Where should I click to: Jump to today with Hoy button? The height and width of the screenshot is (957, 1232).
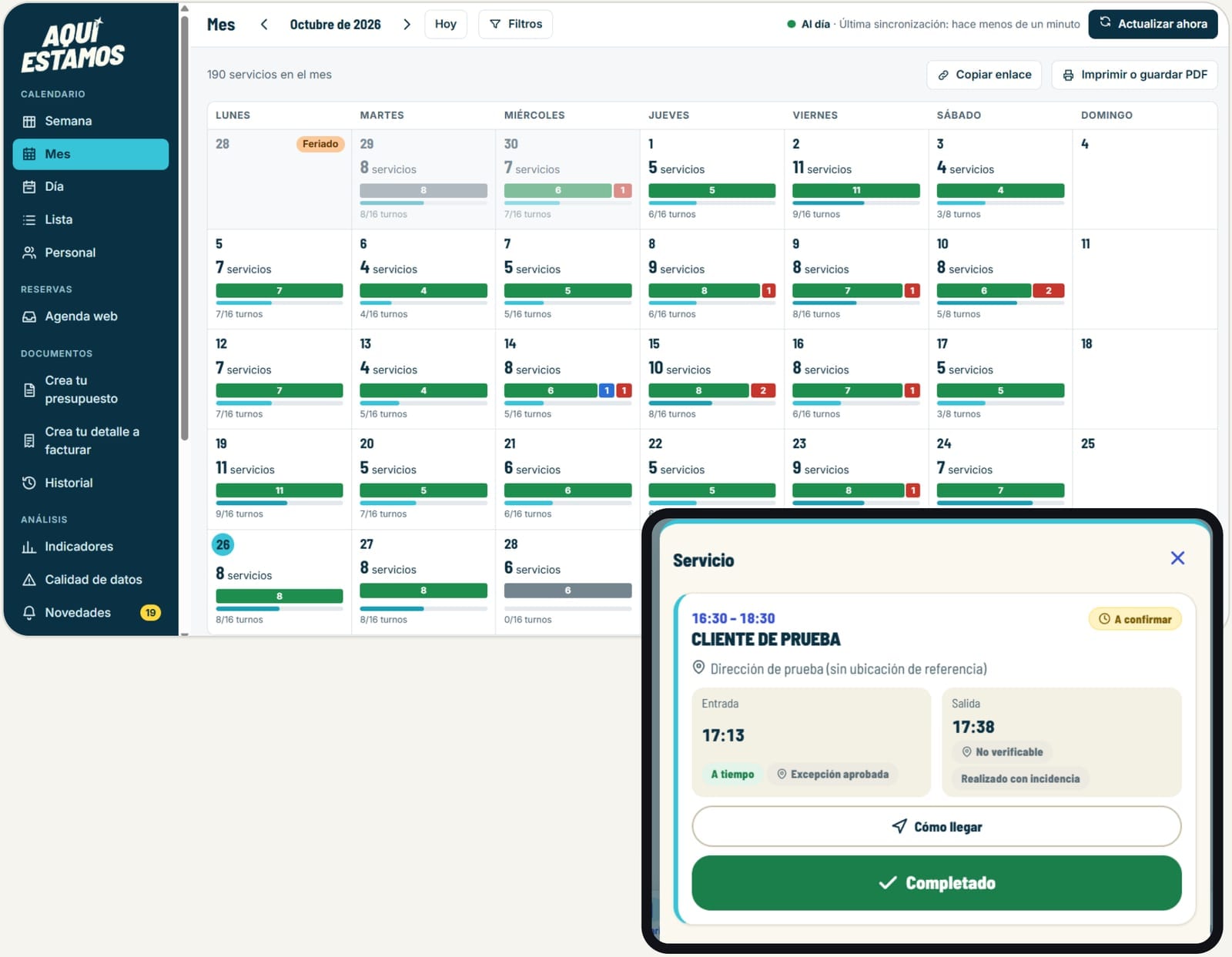point(446,24)
